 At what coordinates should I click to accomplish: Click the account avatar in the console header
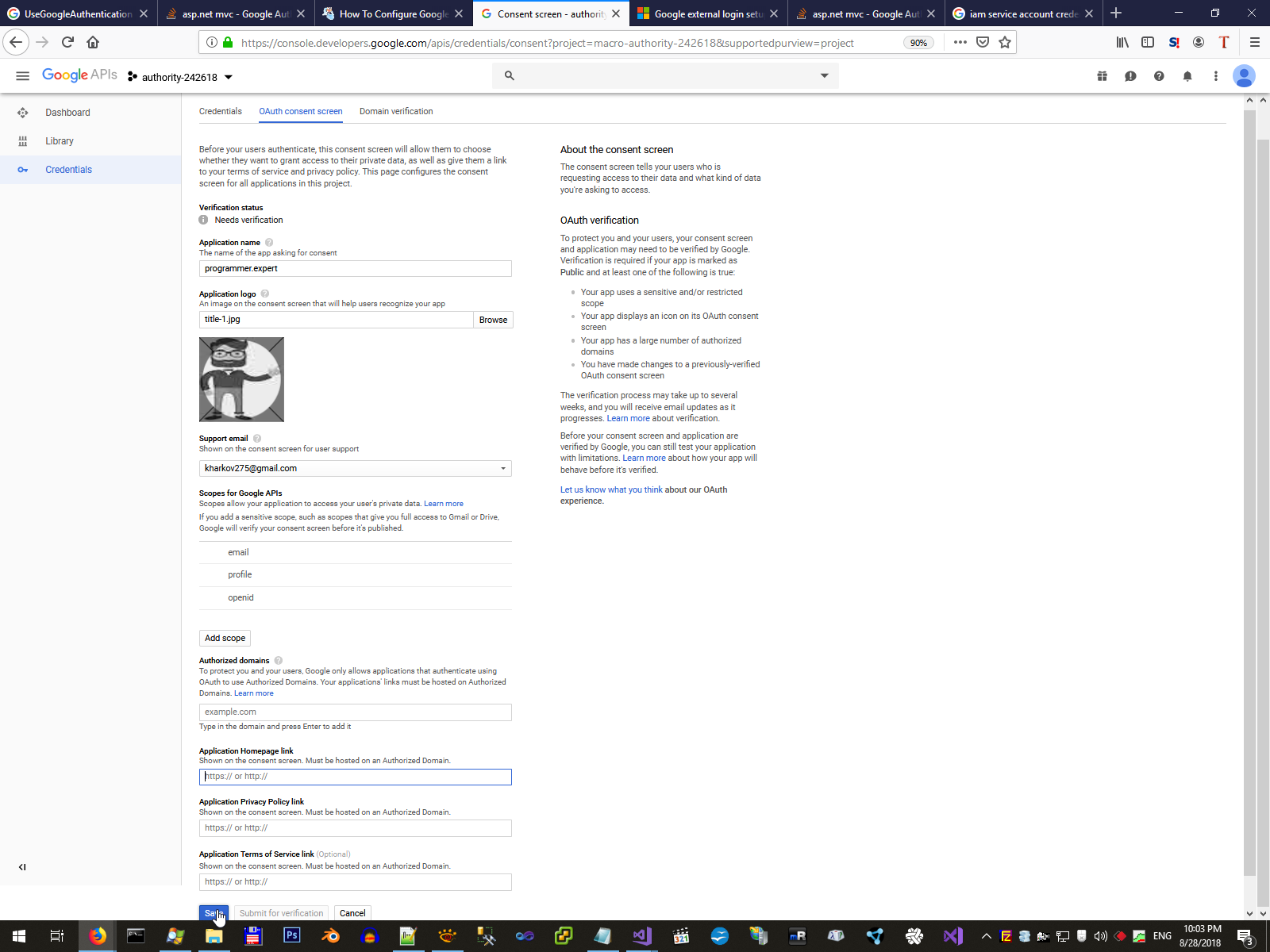[x=1244, y=76]
